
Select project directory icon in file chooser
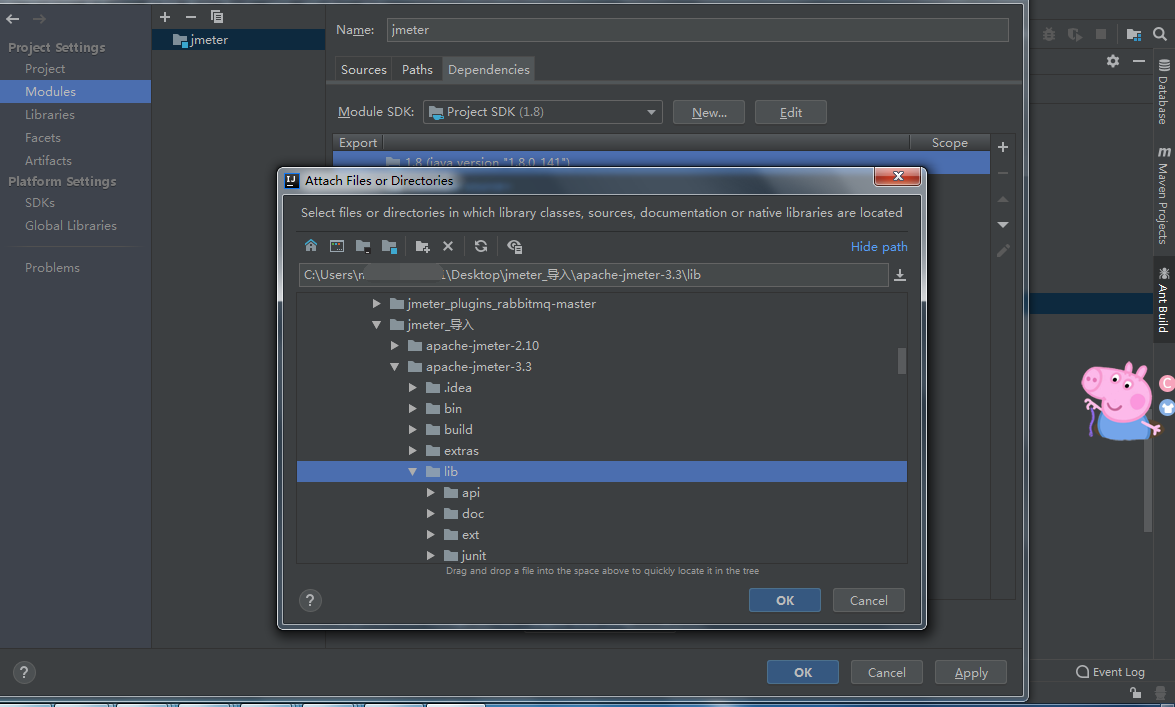pyautogui.click(x=363, y=246)
